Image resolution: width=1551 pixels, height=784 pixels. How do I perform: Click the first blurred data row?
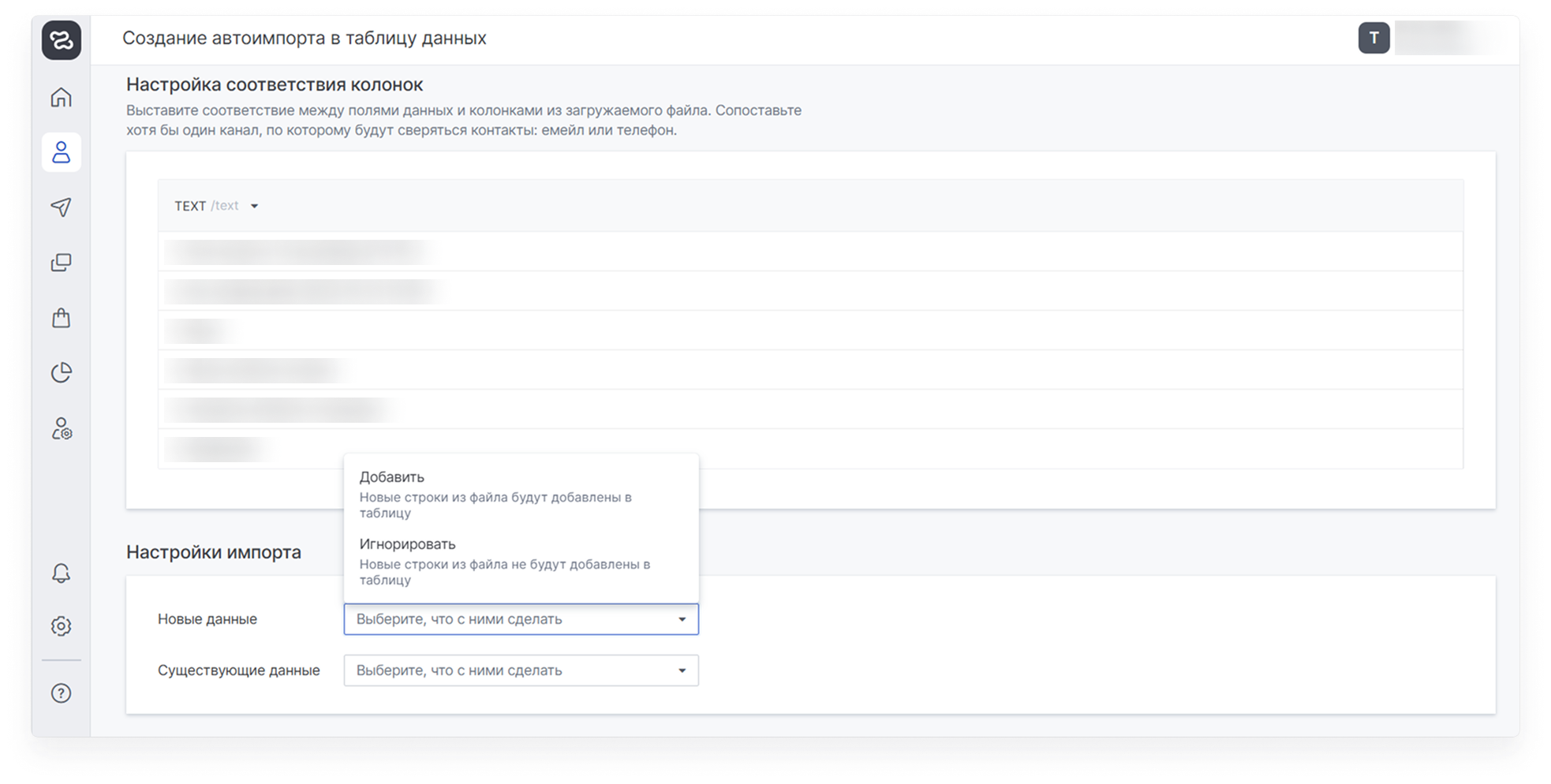click(297, 252)
